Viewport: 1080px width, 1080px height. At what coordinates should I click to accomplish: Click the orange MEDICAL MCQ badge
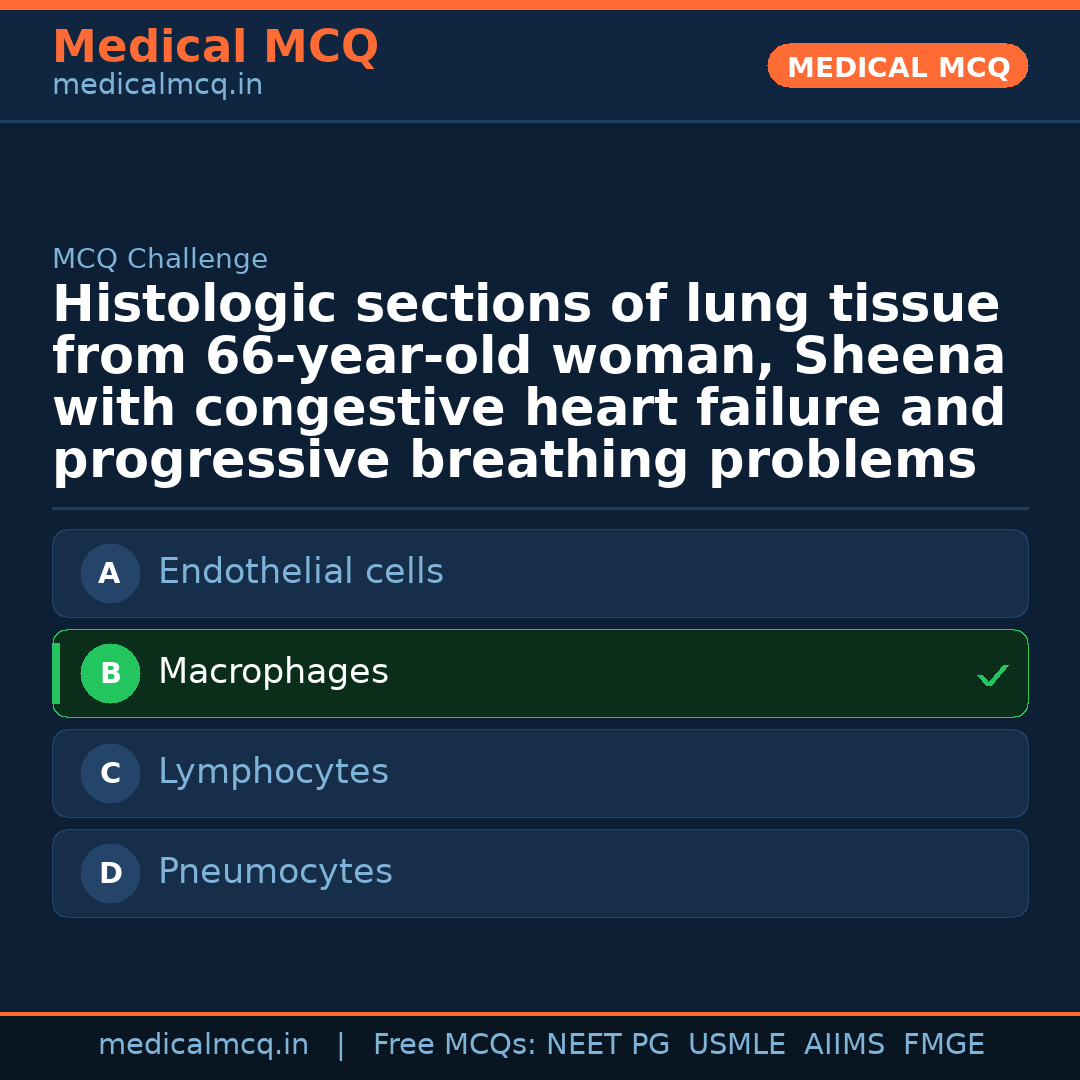tap(897, 67)
